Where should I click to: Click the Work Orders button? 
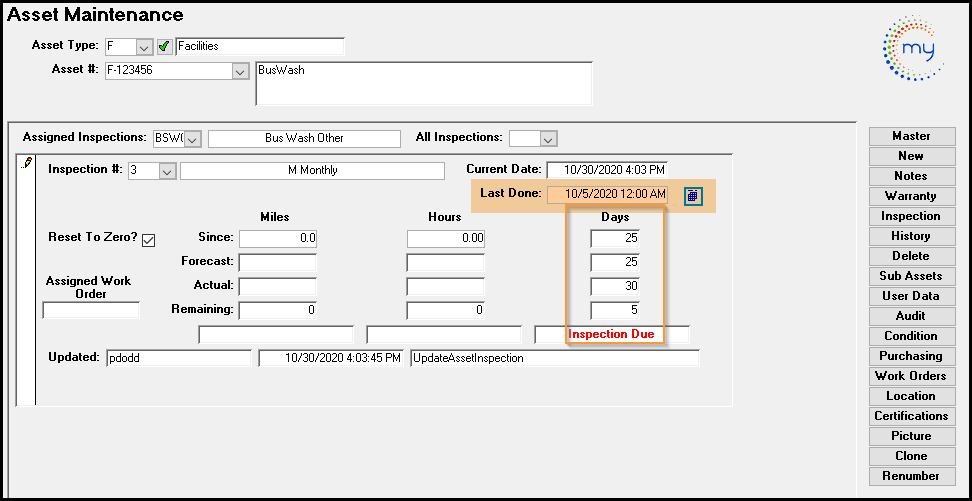point(911,376)
